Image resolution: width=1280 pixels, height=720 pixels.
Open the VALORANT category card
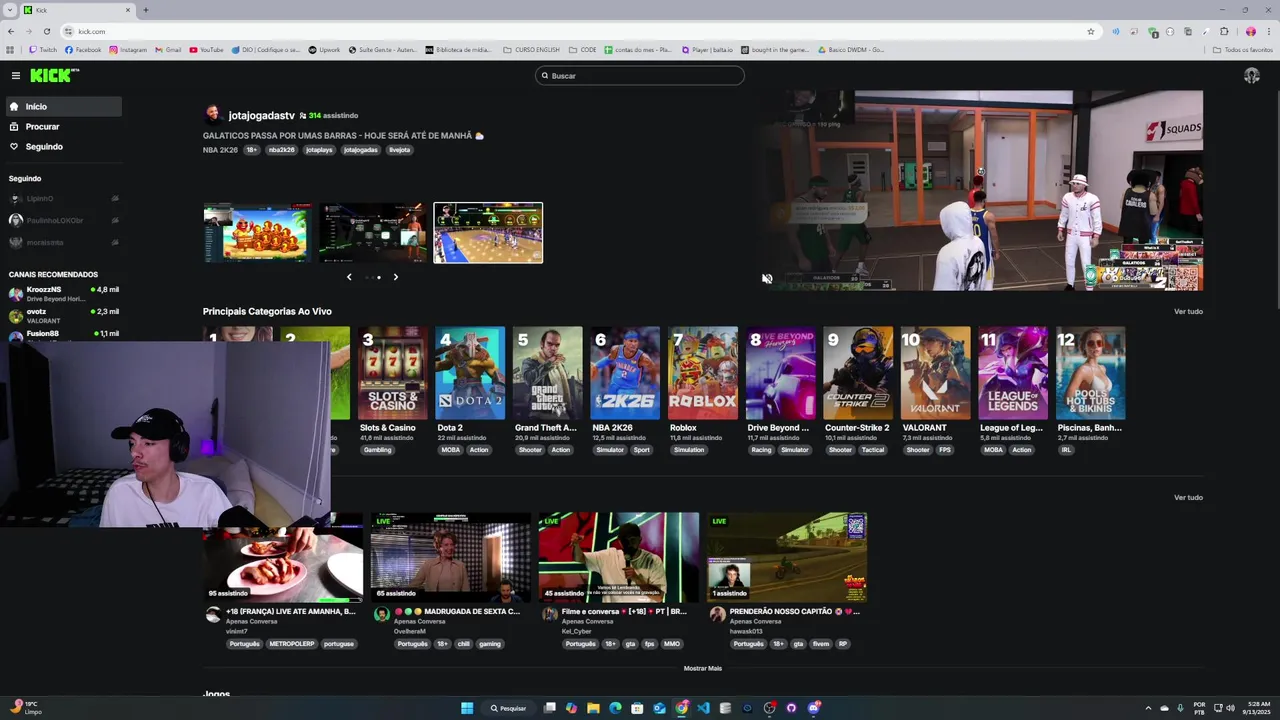coord(935,373)
